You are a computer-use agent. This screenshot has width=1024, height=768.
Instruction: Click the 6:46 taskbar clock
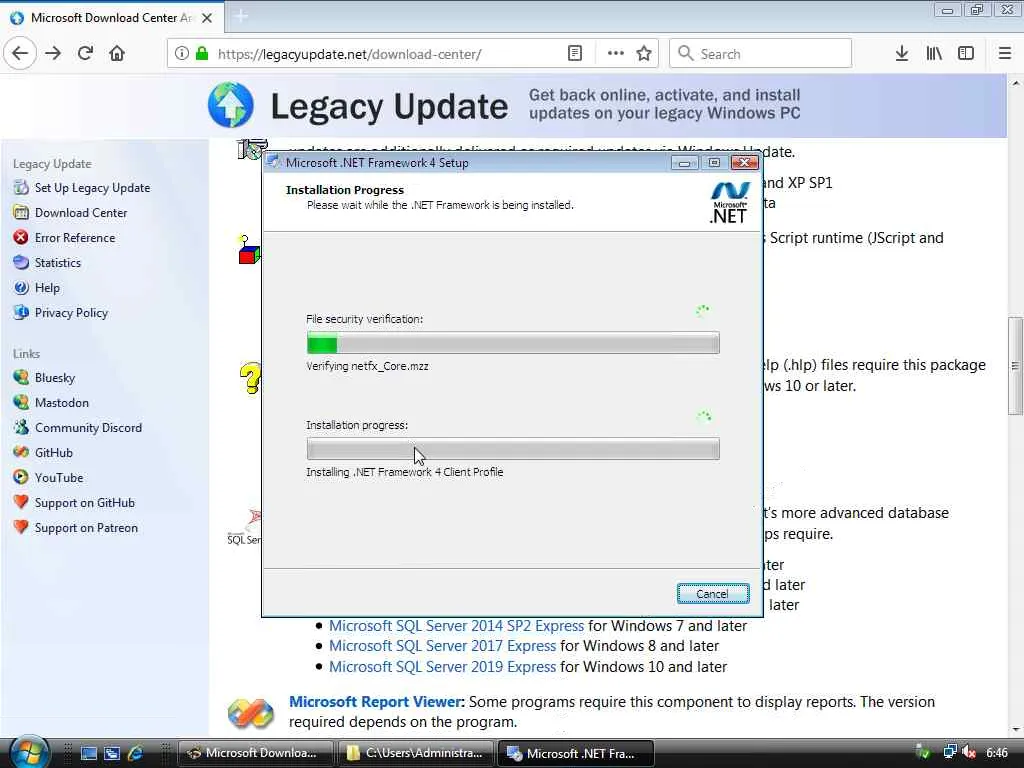click(997, 753)
